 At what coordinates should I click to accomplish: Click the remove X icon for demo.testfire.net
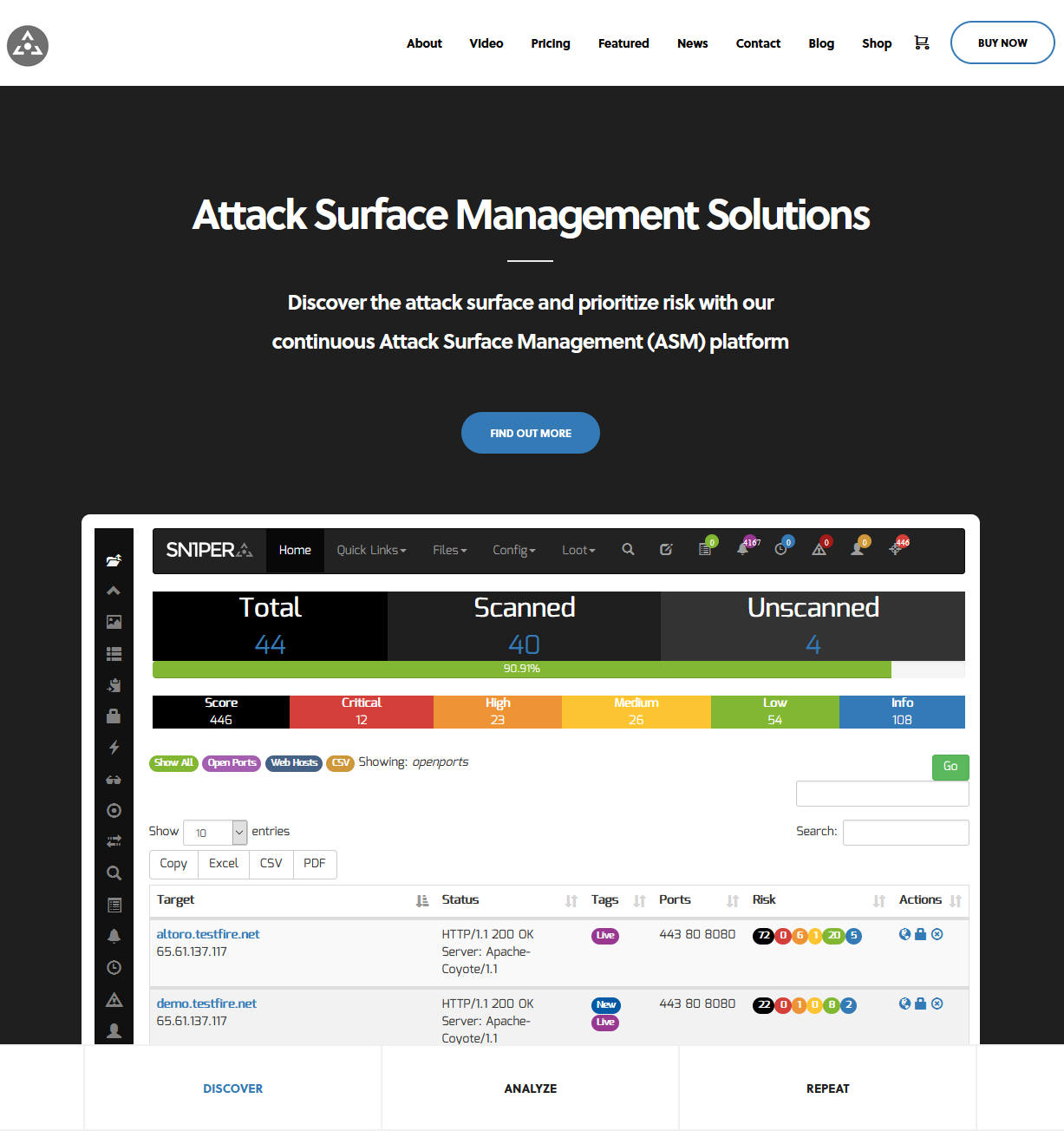pos(937,1004)
